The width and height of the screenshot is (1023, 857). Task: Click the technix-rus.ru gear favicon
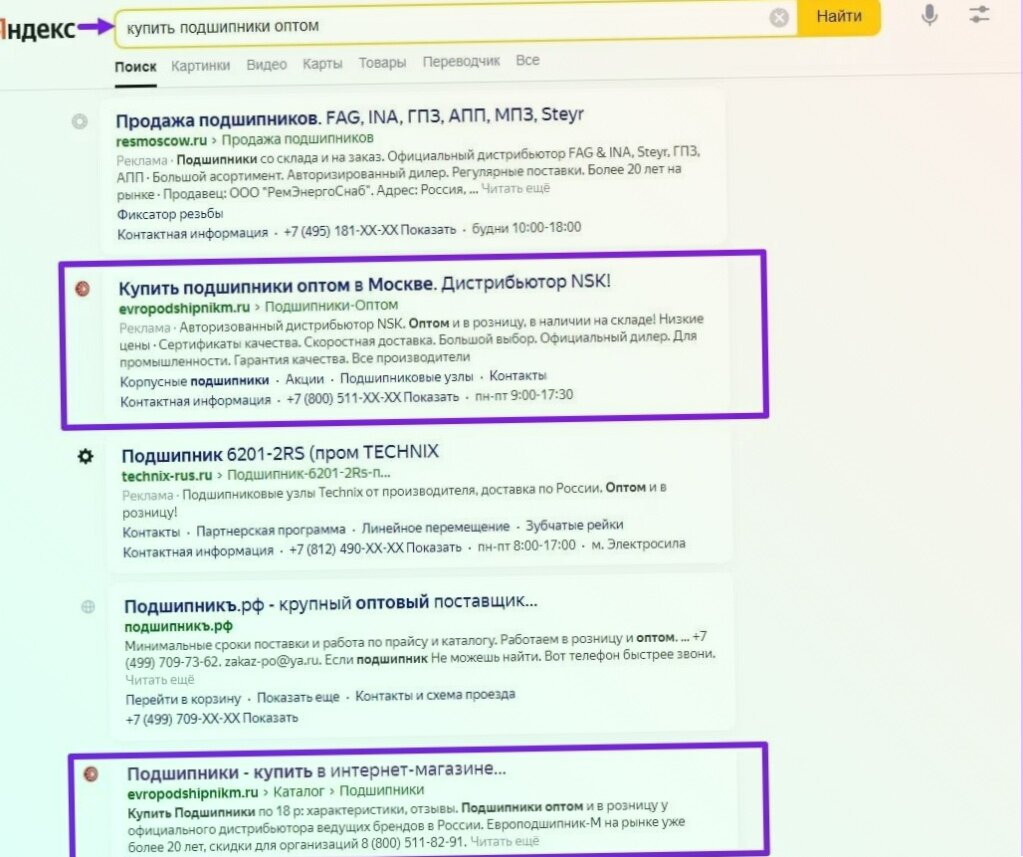(x=85, y=457)
